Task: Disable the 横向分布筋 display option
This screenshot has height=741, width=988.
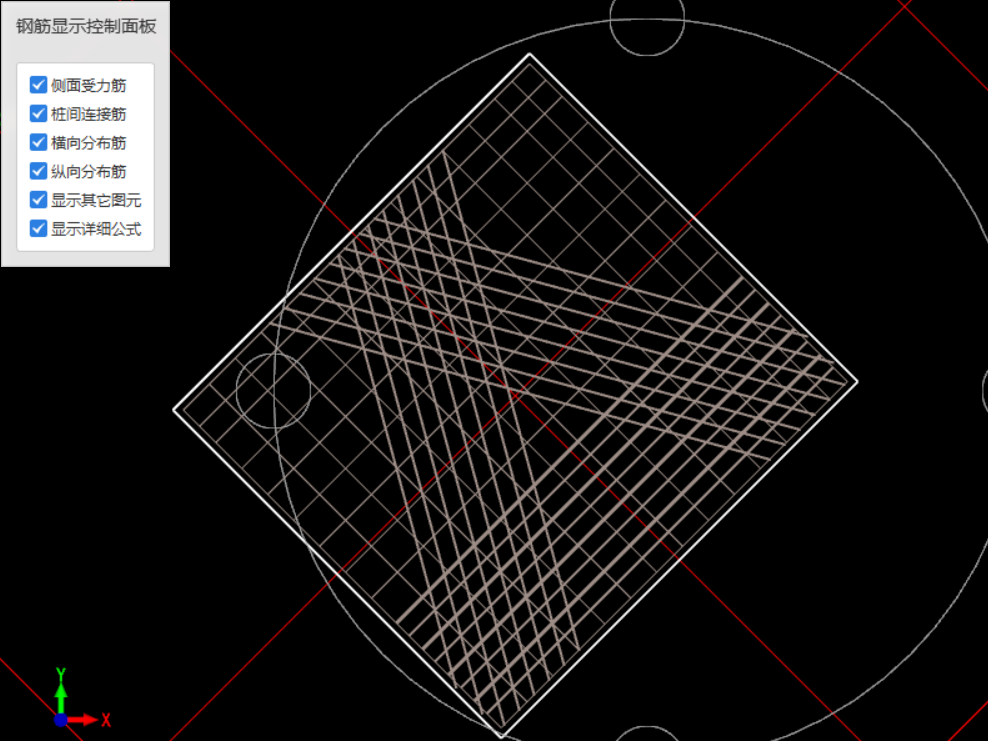Action: pyautogui.click(x=38, y=142)
